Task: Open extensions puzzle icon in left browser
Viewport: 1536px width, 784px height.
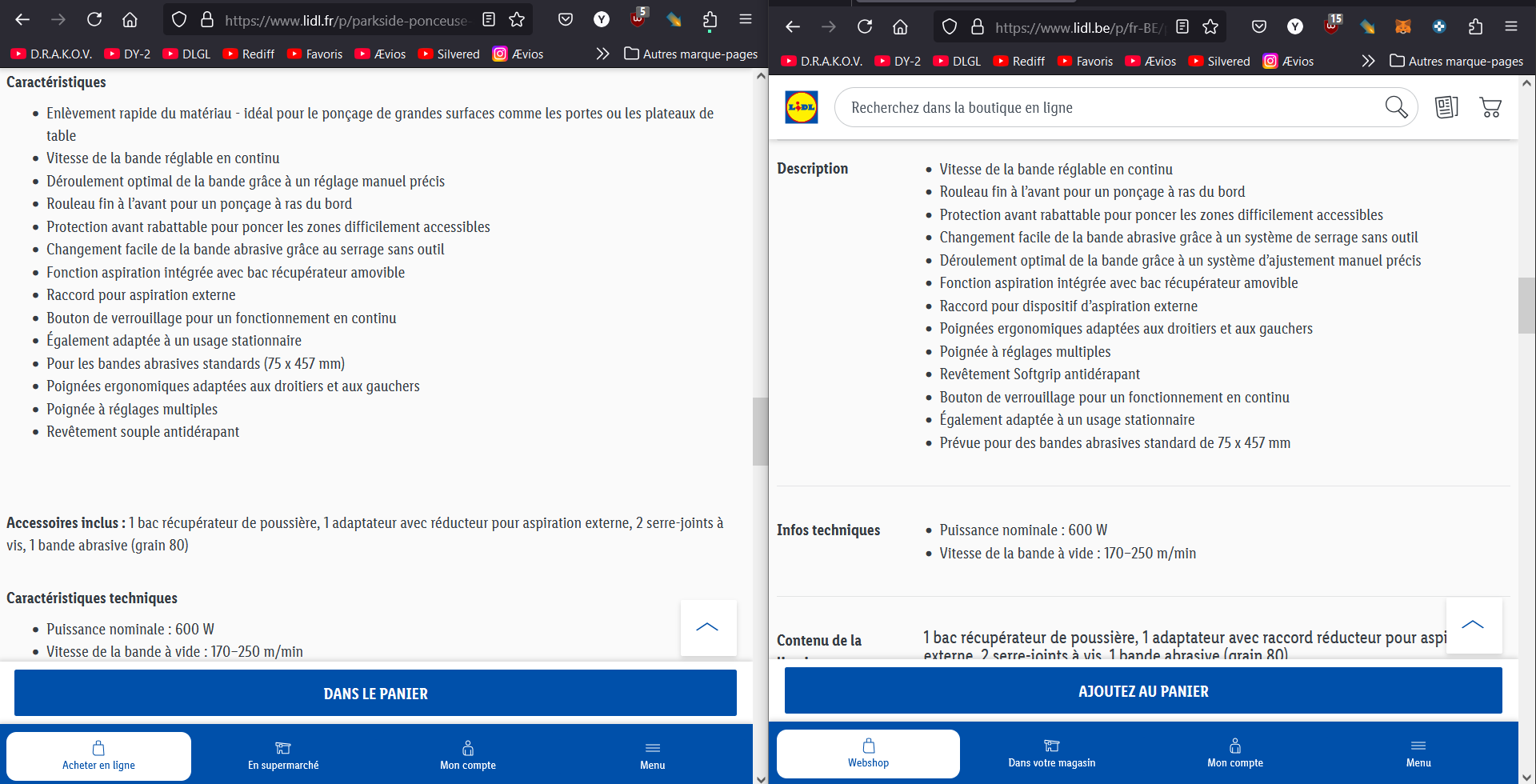Action: point(710,19)
